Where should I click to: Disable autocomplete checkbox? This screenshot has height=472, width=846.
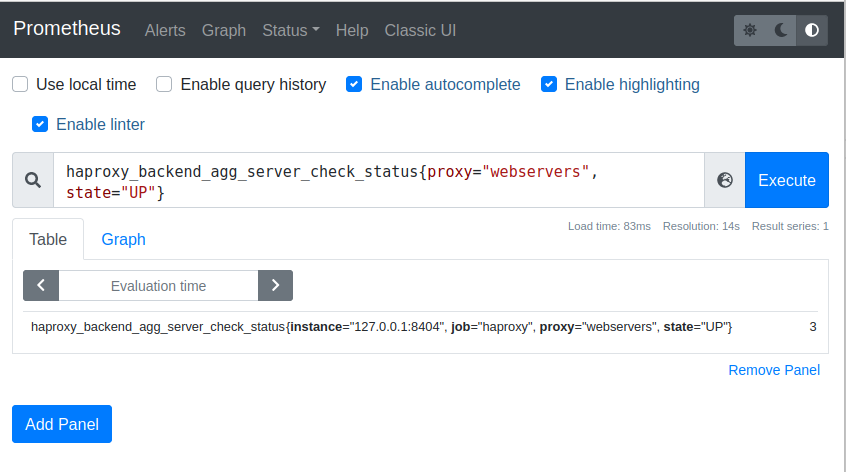click(354, 84)
